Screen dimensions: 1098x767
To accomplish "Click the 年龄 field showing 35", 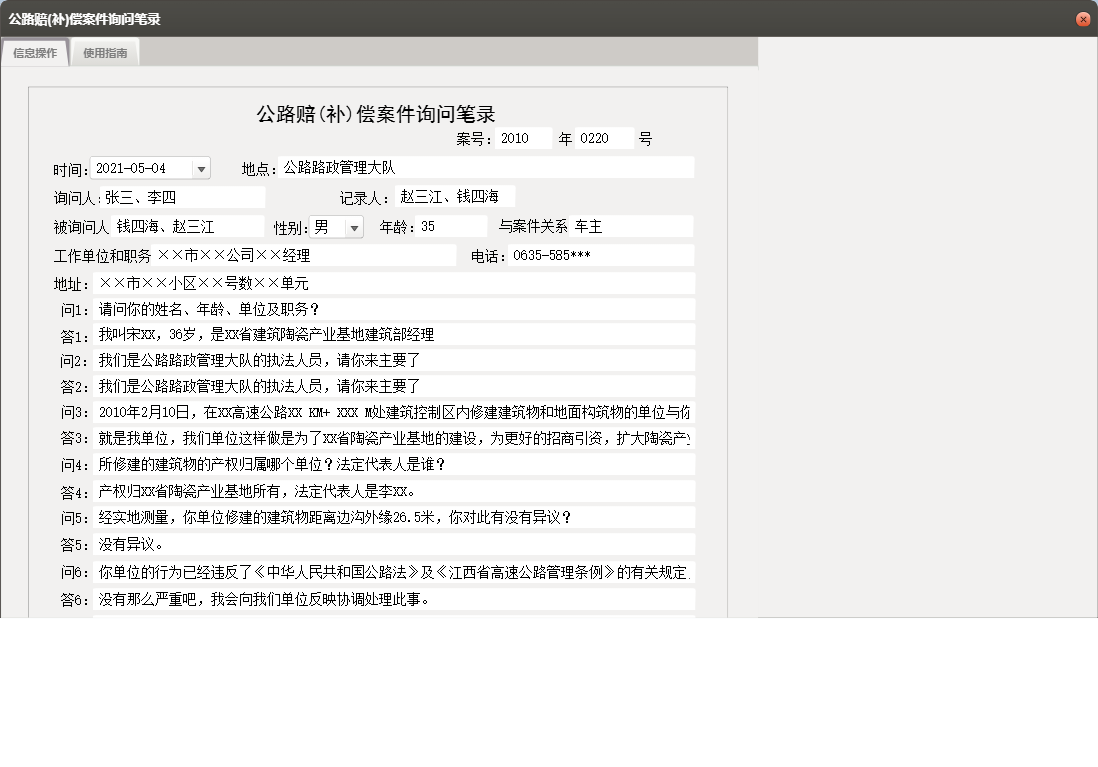I will click(x=450, y=225).
